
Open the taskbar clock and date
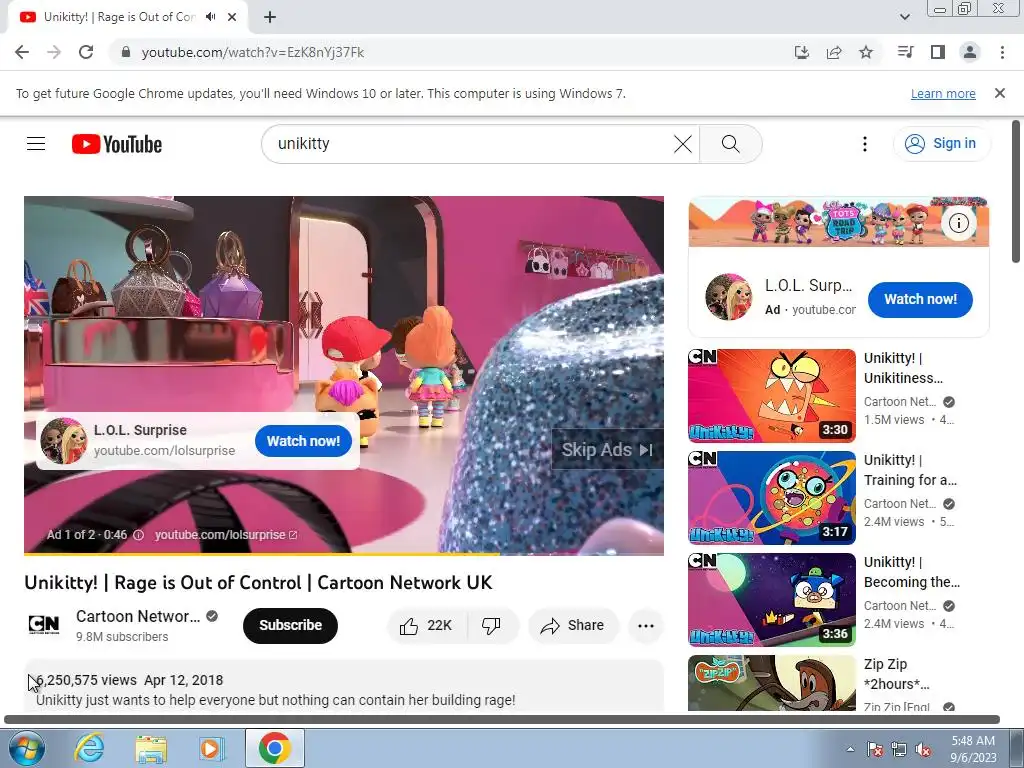point(973,749)
